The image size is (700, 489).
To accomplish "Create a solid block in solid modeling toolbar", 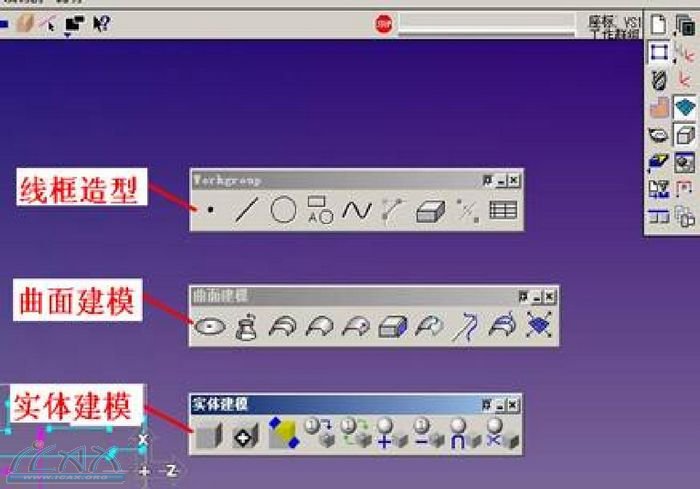I will pyautogui.click(x=209, y=435).
